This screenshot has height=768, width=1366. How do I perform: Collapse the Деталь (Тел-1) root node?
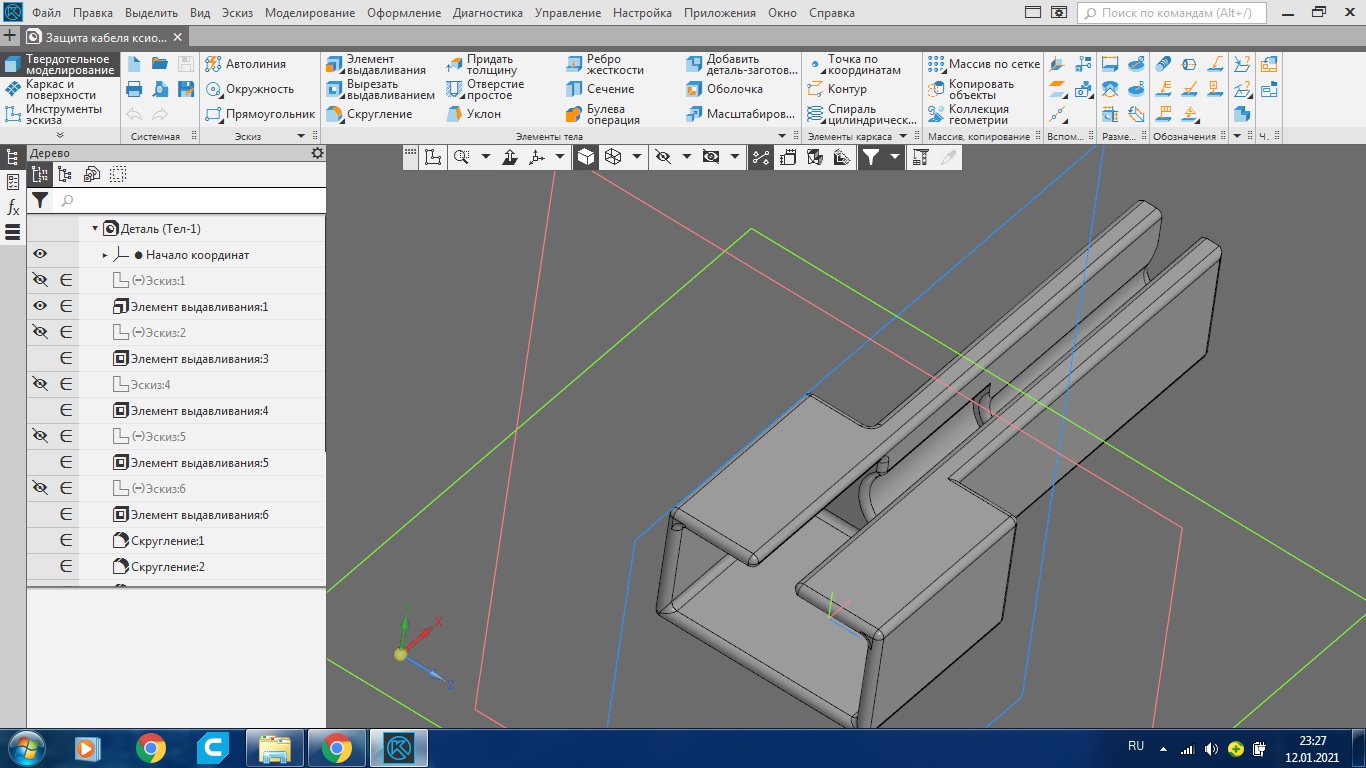(95, 229)
